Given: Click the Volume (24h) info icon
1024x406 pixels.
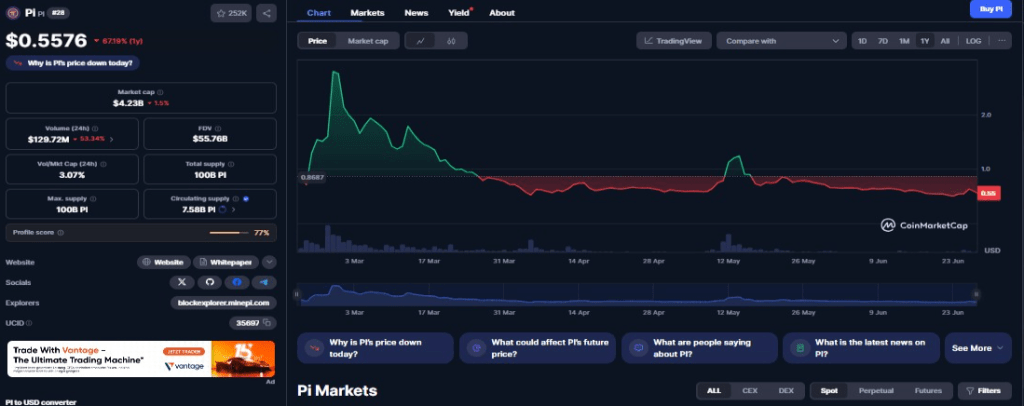Looking at the screenshot, I should (x=95, y=129).
